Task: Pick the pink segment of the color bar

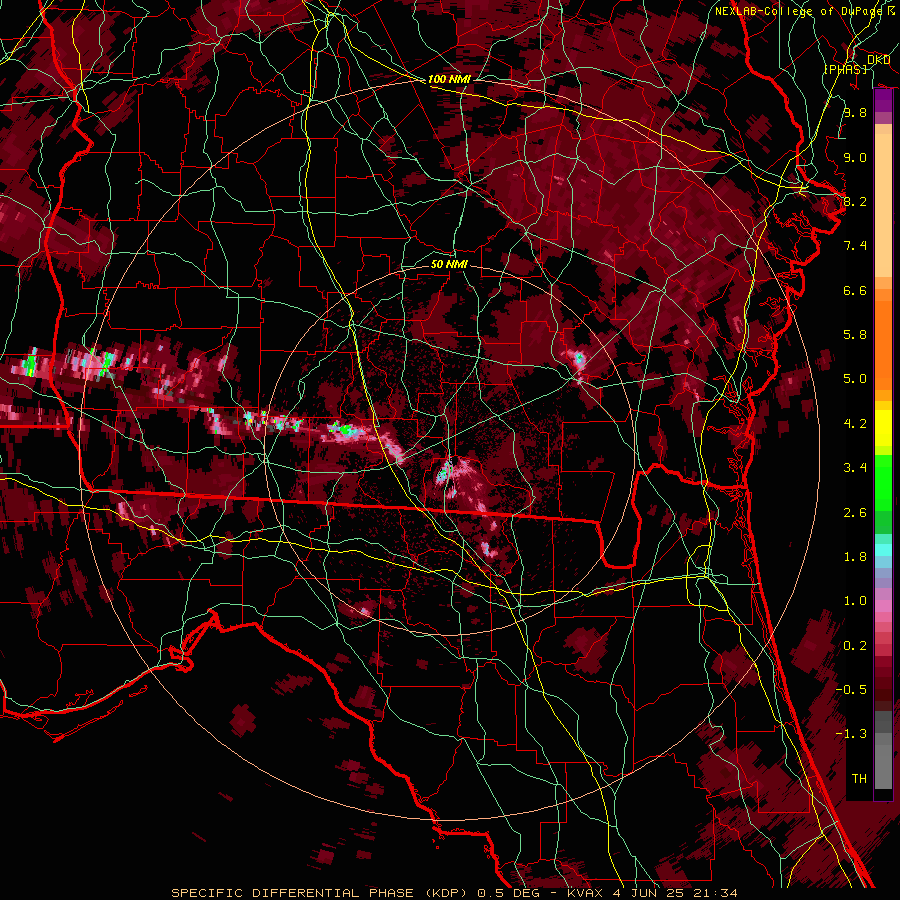Action: pyautogui.click(x=883, y=605)
